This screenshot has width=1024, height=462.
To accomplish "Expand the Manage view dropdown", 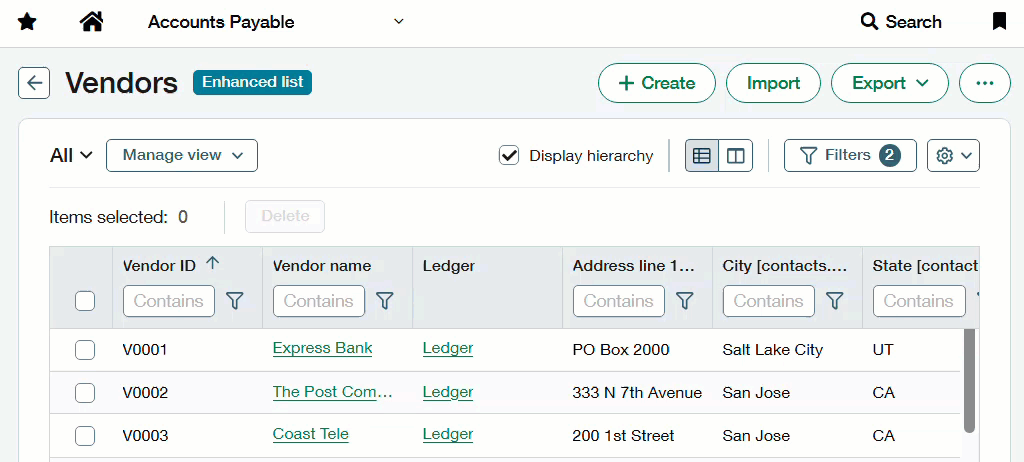I will point(182,155).
